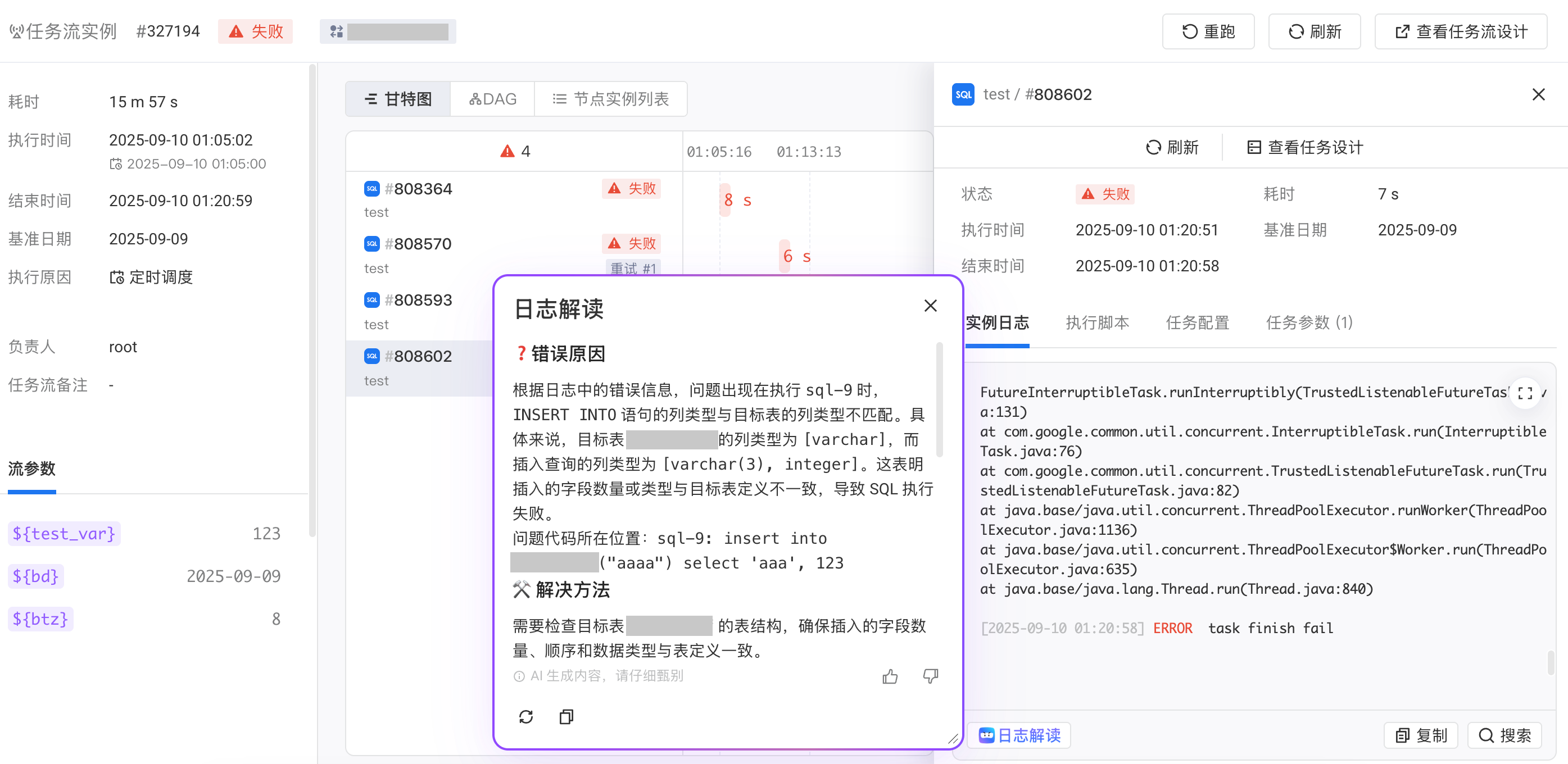
Task: Click the SQL icon of node #808593
Action: click(372, 300)
